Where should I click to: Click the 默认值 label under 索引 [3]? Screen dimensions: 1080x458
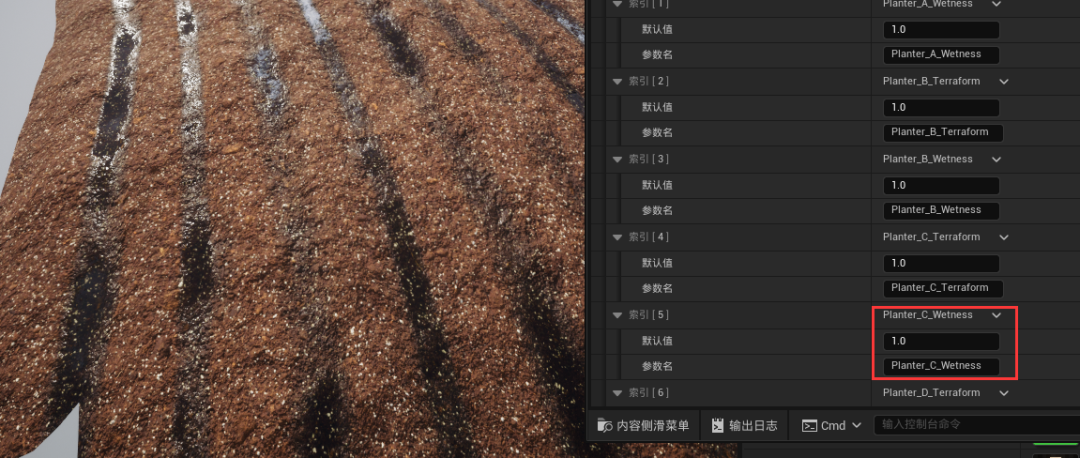[x=657, y=185]
